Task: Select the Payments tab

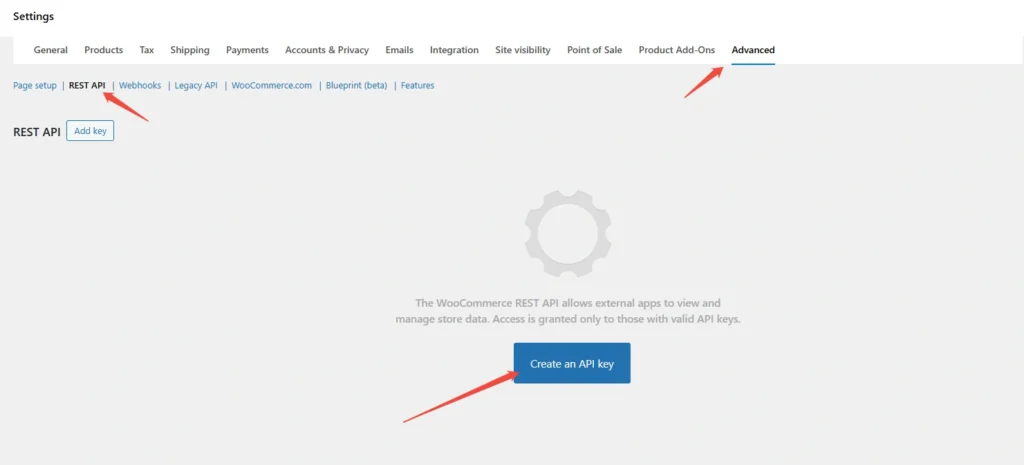Action: 248,50
